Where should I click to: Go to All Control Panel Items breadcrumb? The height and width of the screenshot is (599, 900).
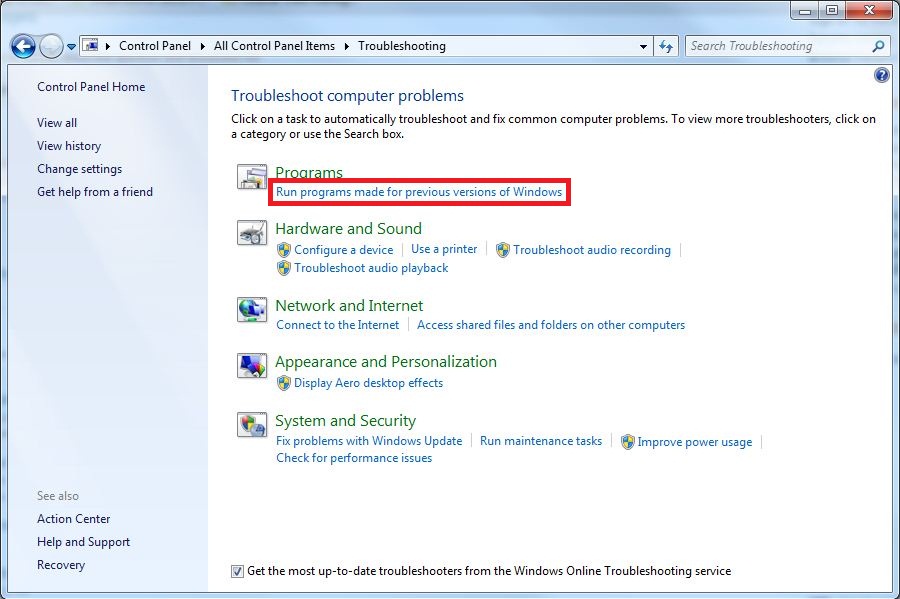274,46
